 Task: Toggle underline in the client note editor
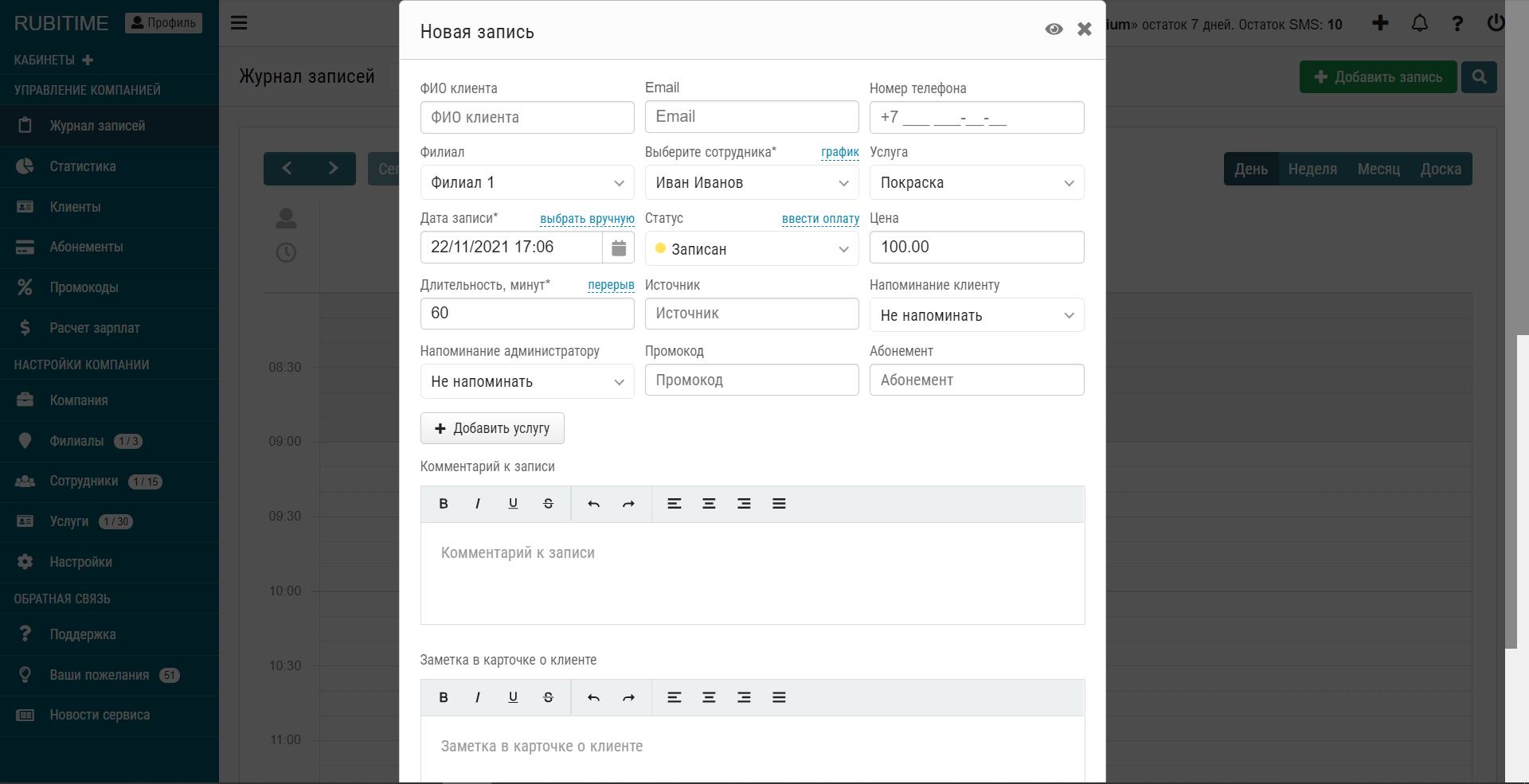513,697
